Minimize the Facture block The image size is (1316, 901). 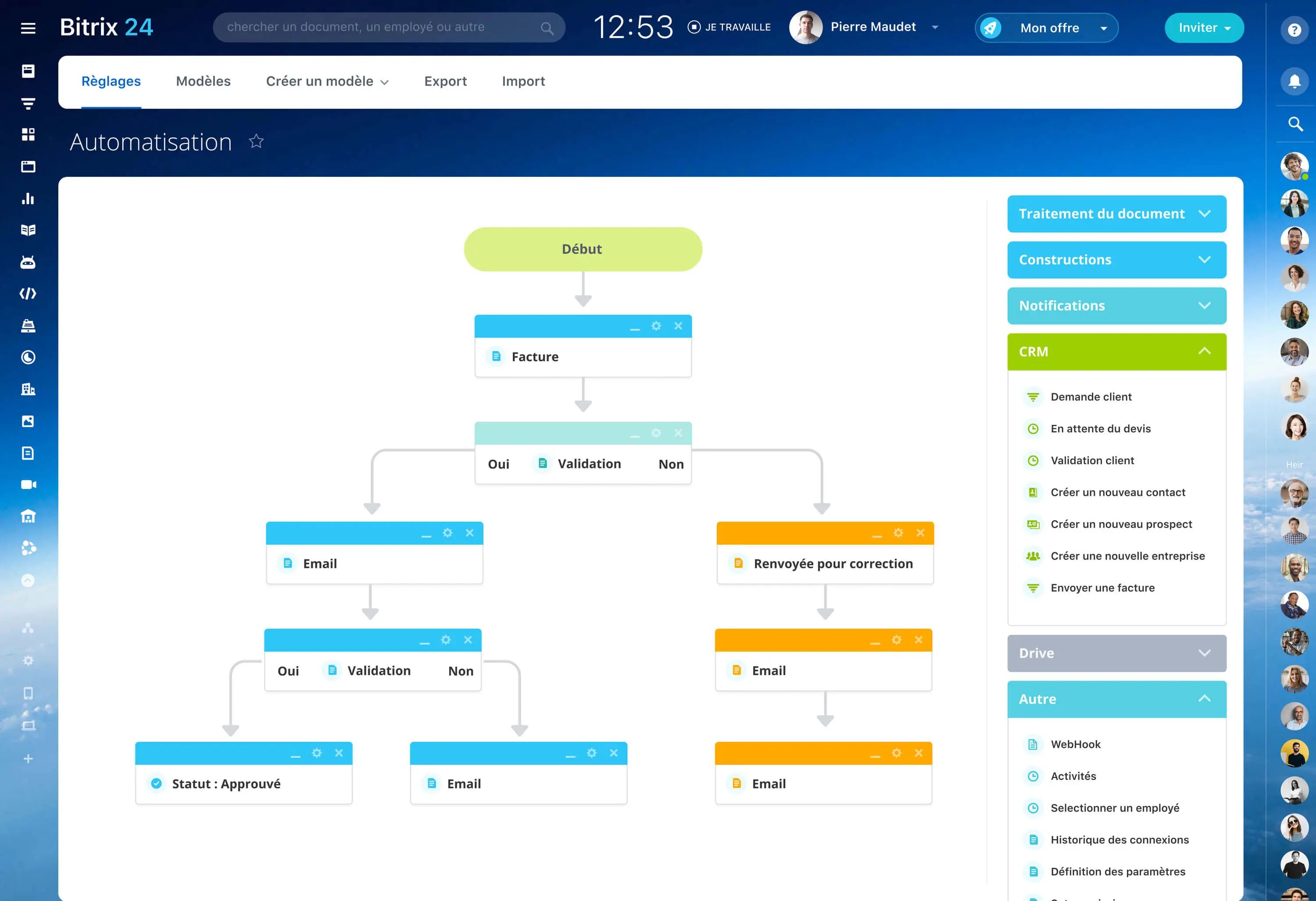(x=635, y=328)
